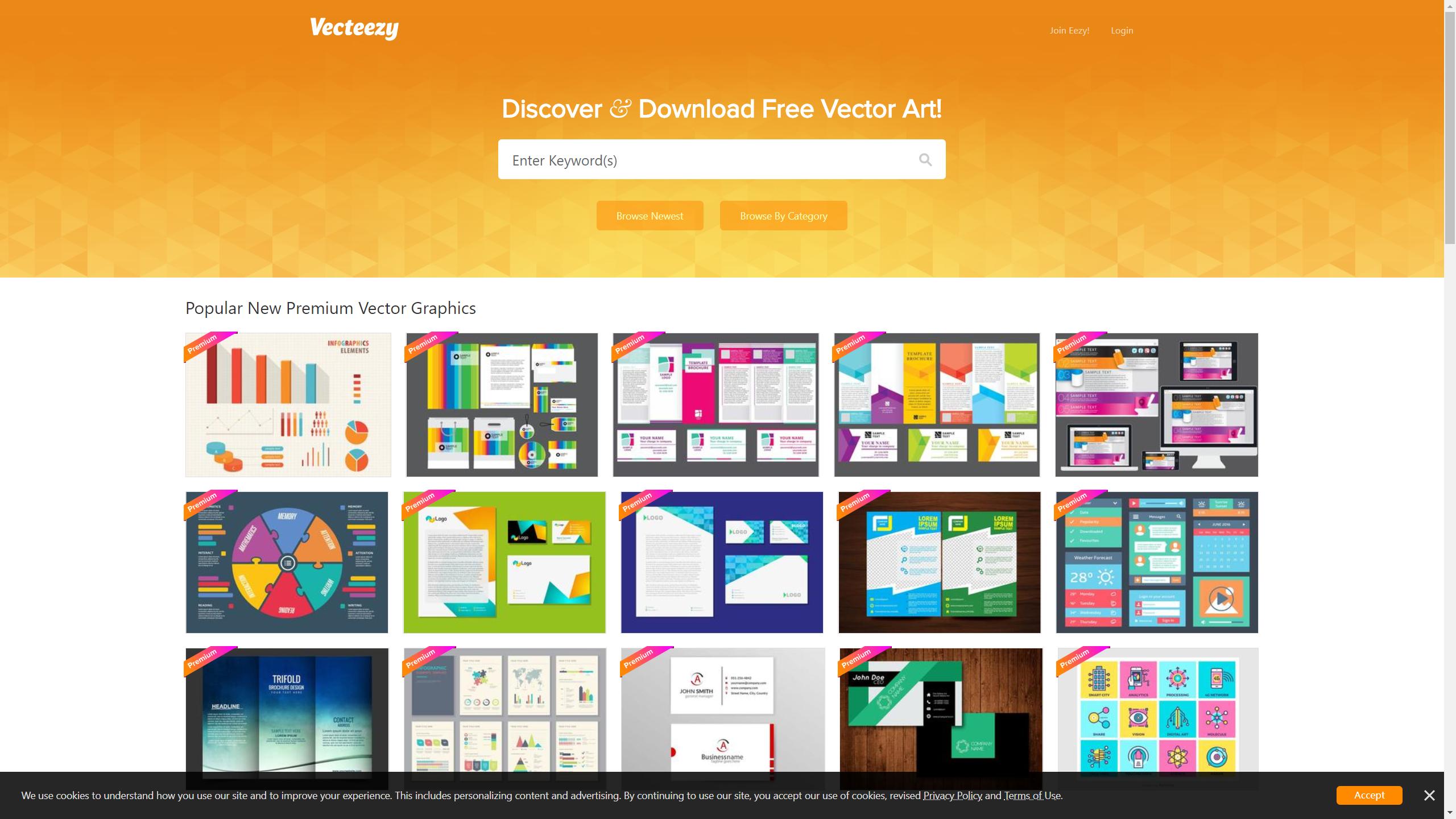Click the Vecteezy logo
This screenshot has height=819, width=1456.
pos(354,28)
